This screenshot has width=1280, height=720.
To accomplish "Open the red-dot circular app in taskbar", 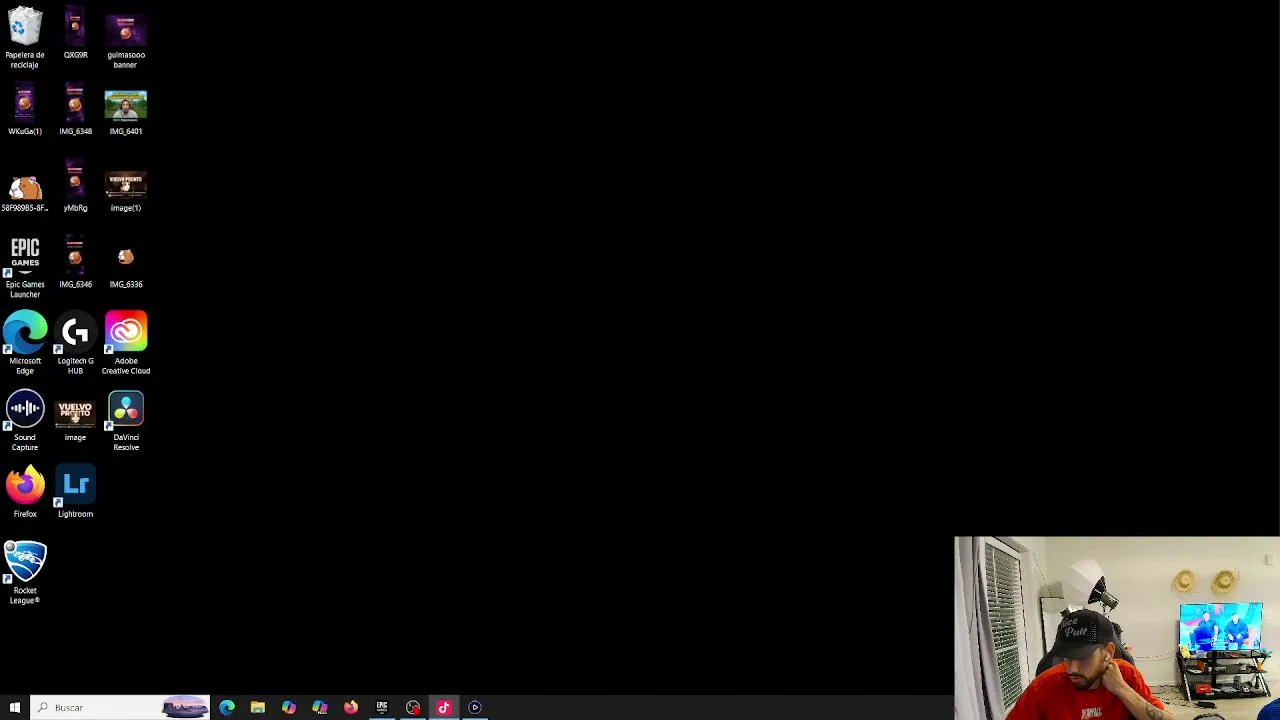I will click(x=413, y=707).
